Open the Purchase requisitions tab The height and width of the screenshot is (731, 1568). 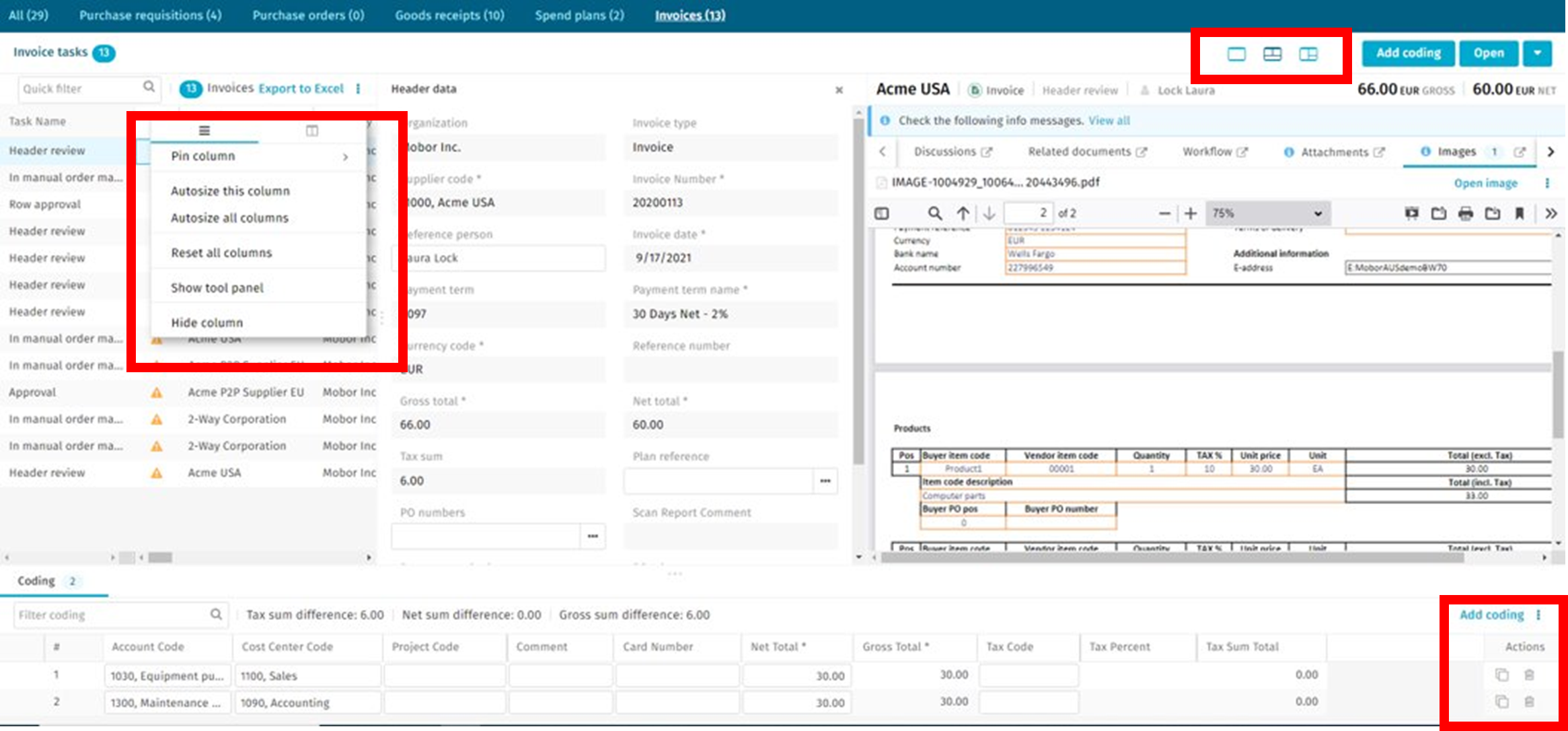pos(149,15)
